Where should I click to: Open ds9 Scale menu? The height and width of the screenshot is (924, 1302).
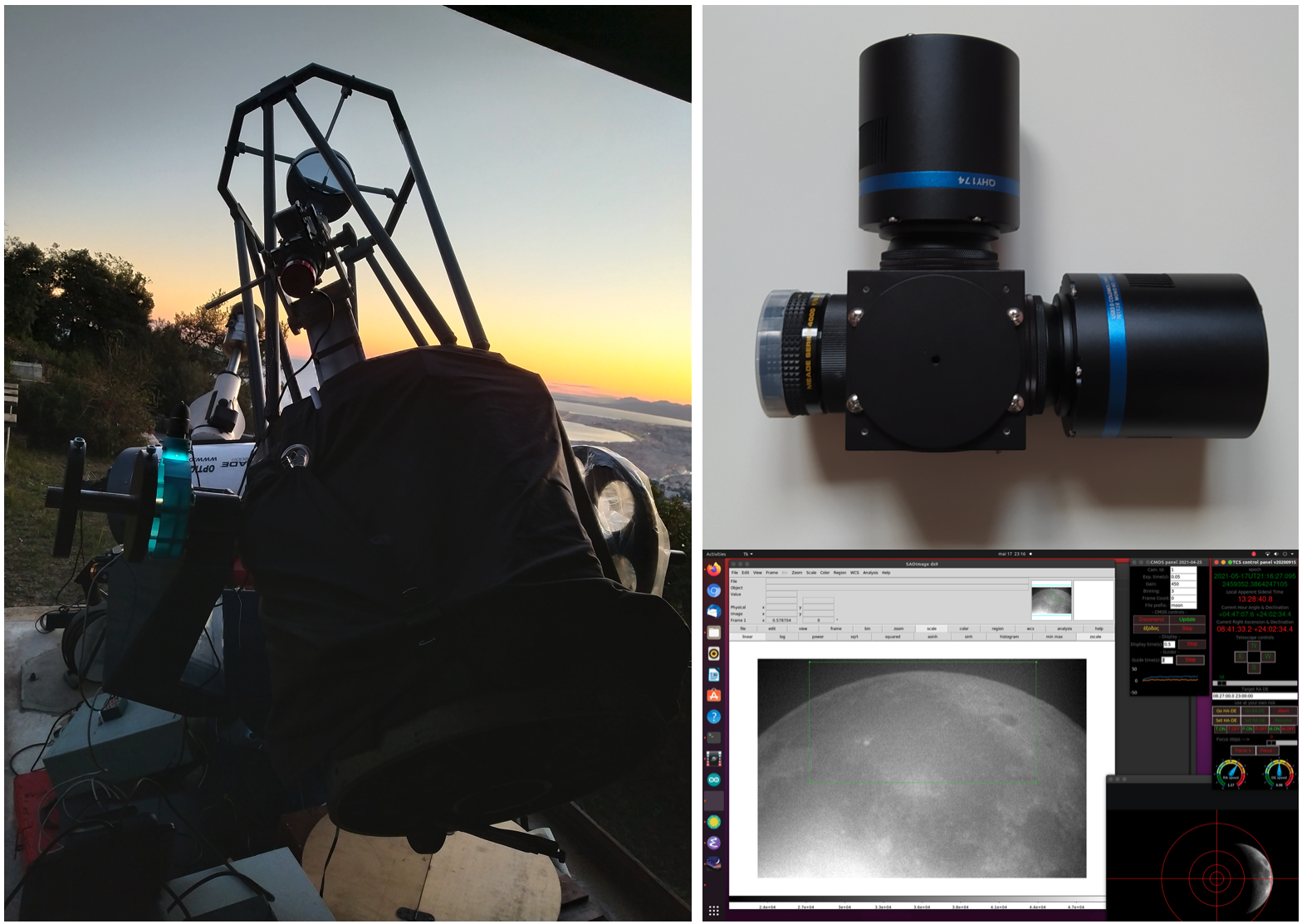point(811,573)
